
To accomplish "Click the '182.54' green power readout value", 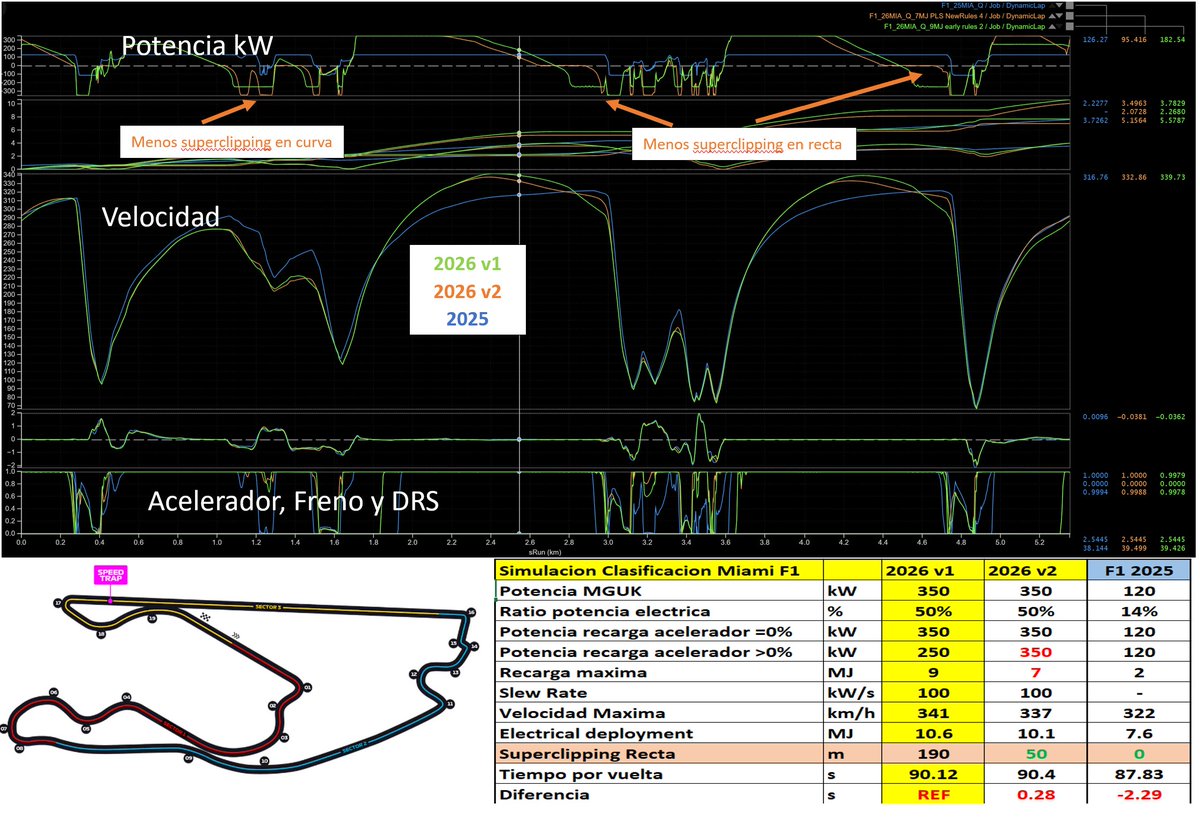I will click(x=1172, y=39).
